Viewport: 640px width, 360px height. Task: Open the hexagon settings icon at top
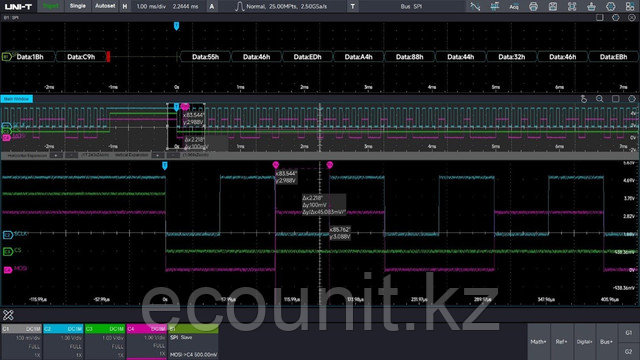pyautogui.click(x=611, y=6)
